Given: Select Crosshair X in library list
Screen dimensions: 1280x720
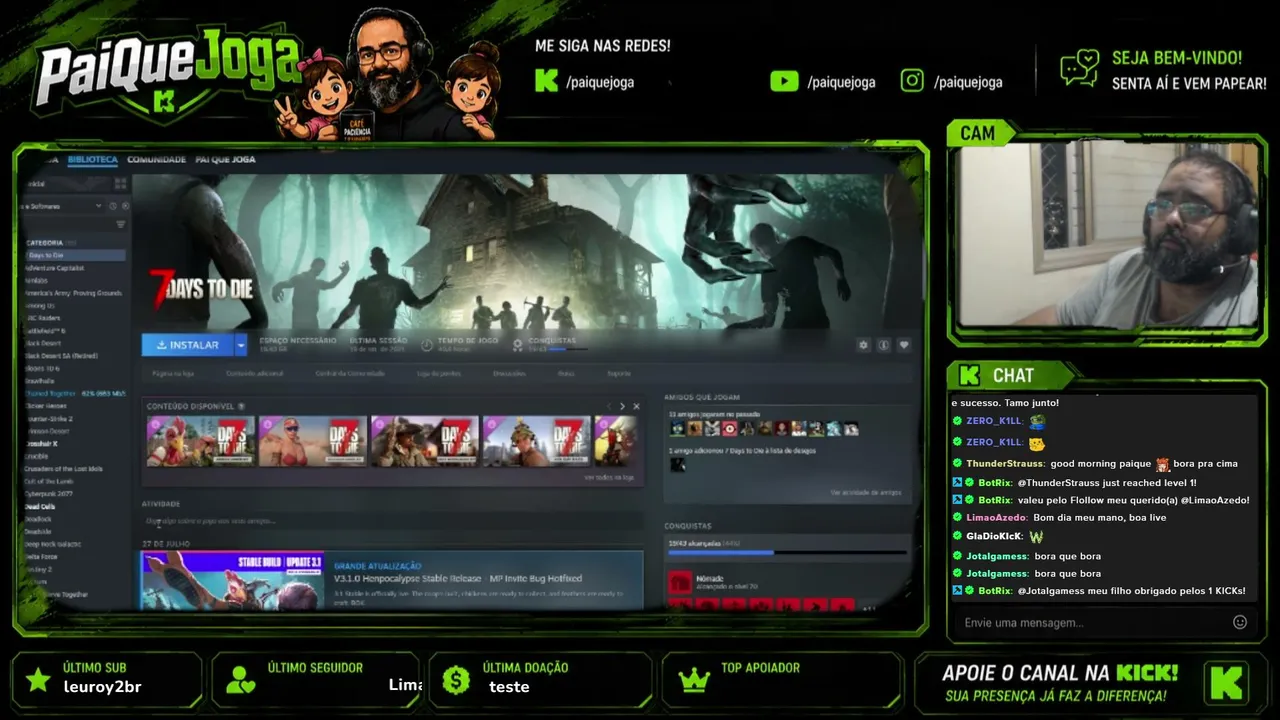Looking at the screenshot, I should click(41, 444).
